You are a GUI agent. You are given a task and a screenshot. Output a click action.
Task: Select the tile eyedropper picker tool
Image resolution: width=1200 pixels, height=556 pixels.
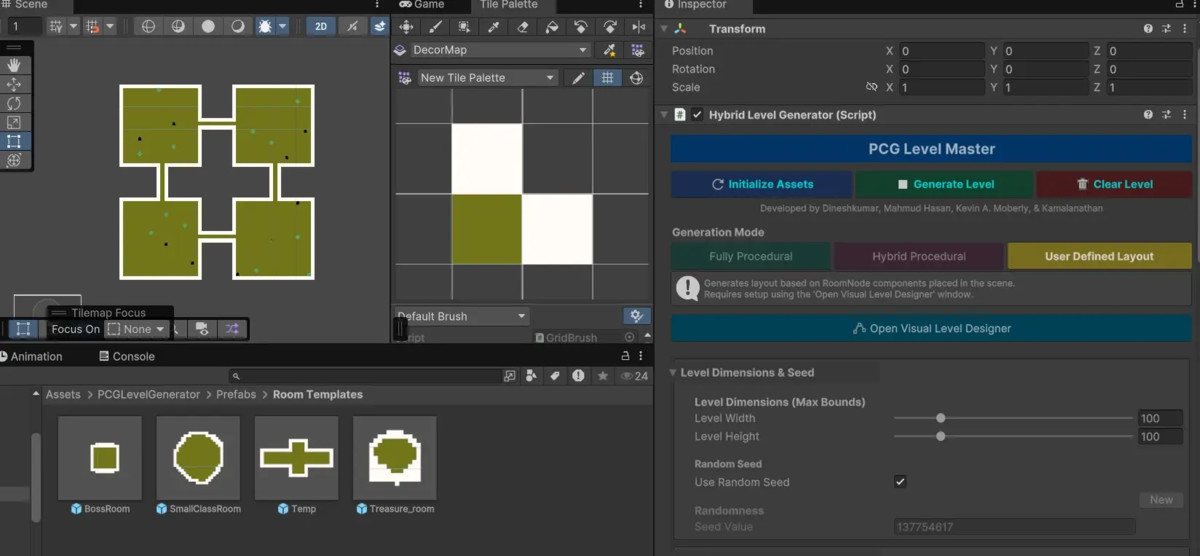click(x=492, y=27)
